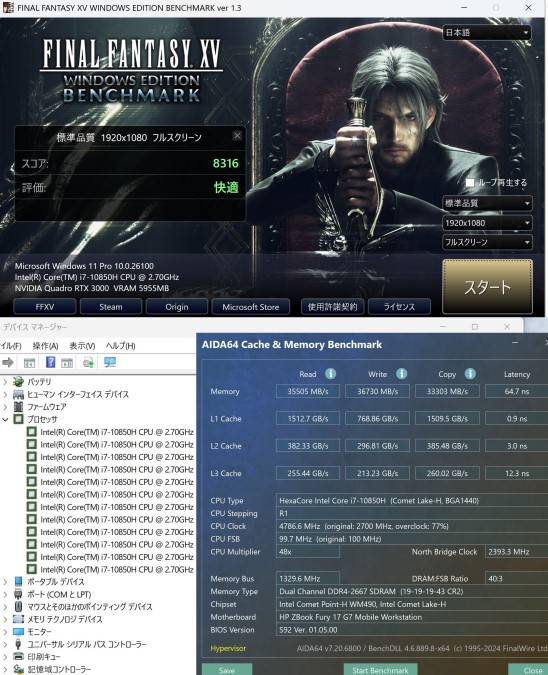Expand the 印刷キュー tree node
This screenshot has height=675, width=548.
point(5,656)
